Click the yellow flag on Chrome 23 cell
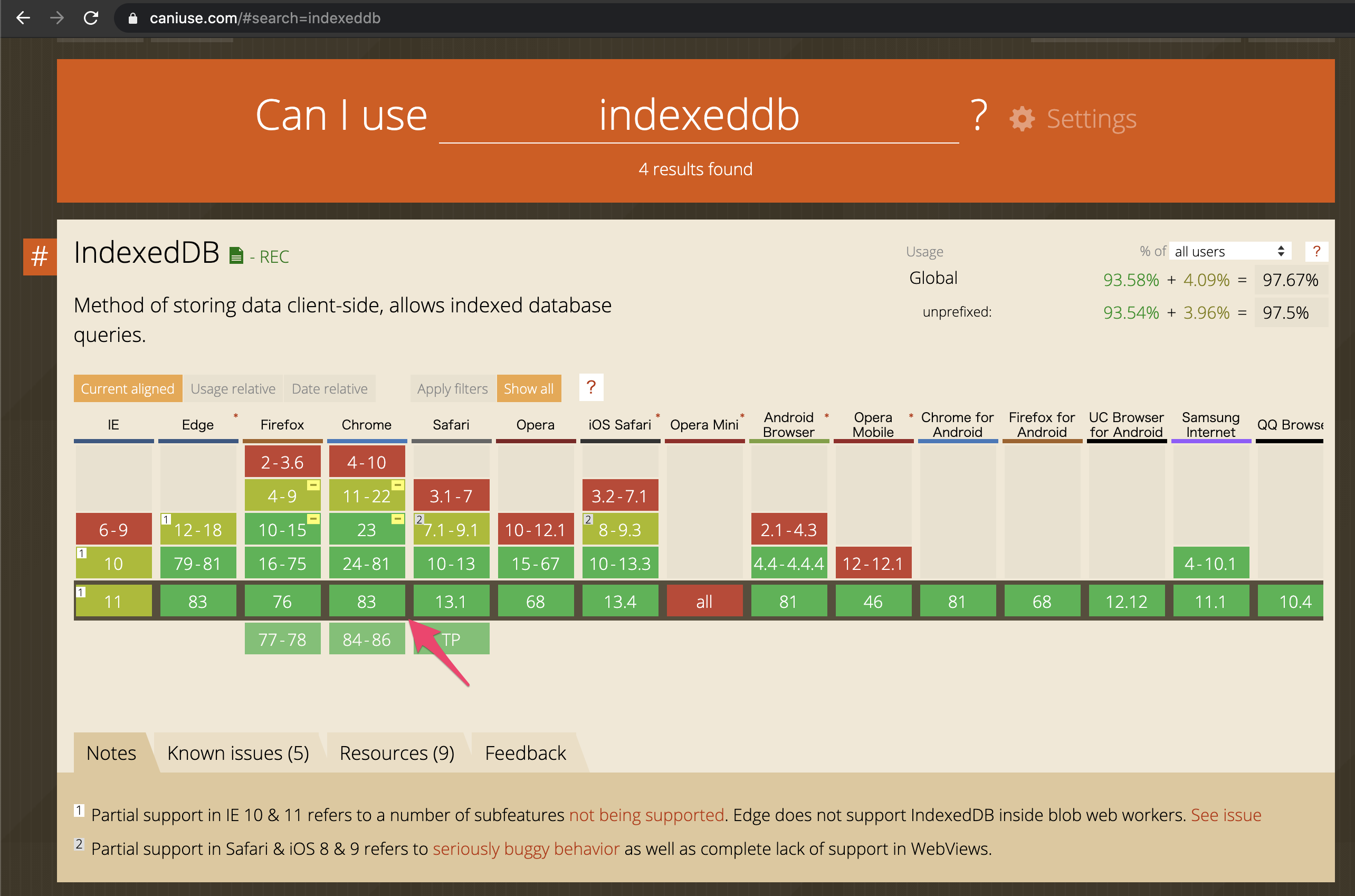The width and height of the screenshot is (1355, 896). pos(398,519)
